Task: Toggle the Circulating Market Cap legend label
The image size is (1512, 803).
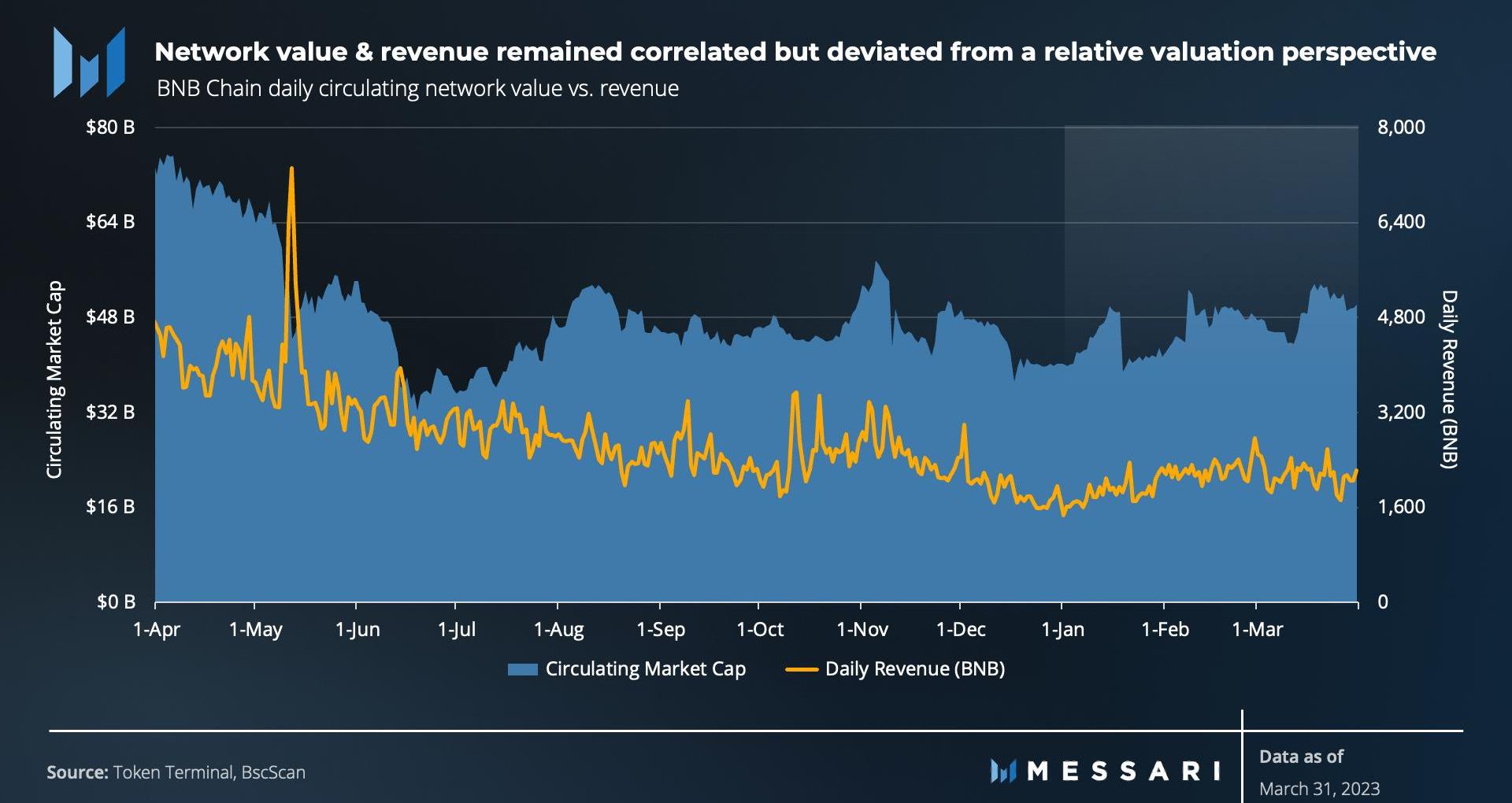Action: pos(645,669)
